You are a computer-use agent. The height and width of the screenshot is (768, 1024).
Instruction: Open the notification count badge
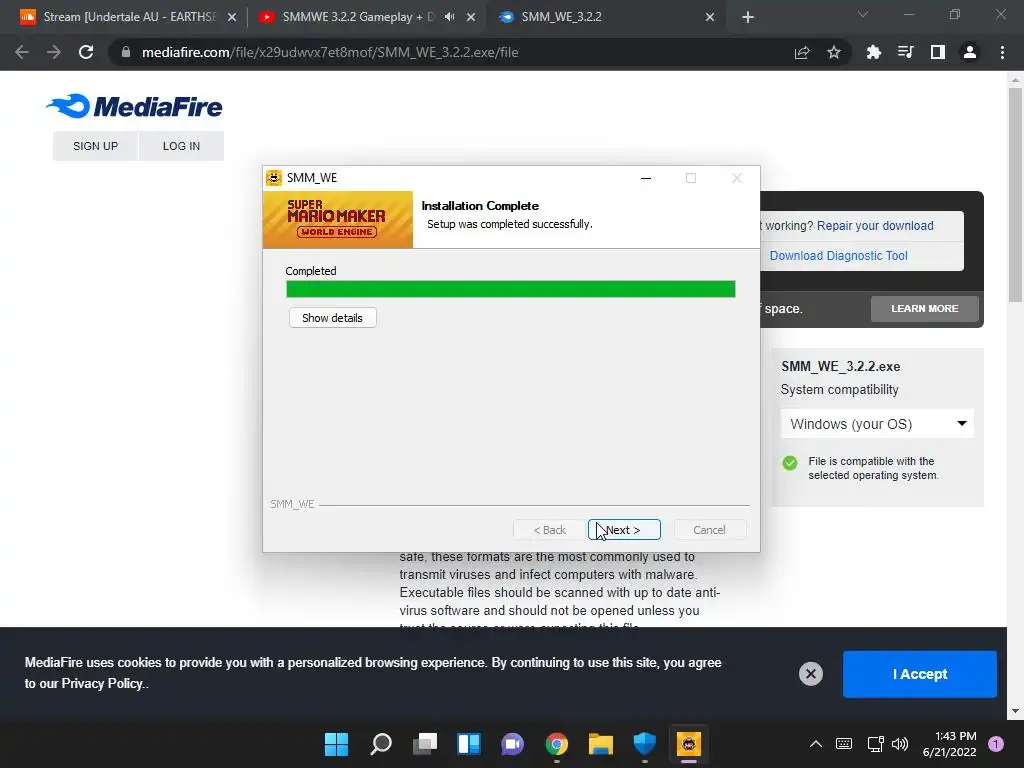click(x=996, y=744)
